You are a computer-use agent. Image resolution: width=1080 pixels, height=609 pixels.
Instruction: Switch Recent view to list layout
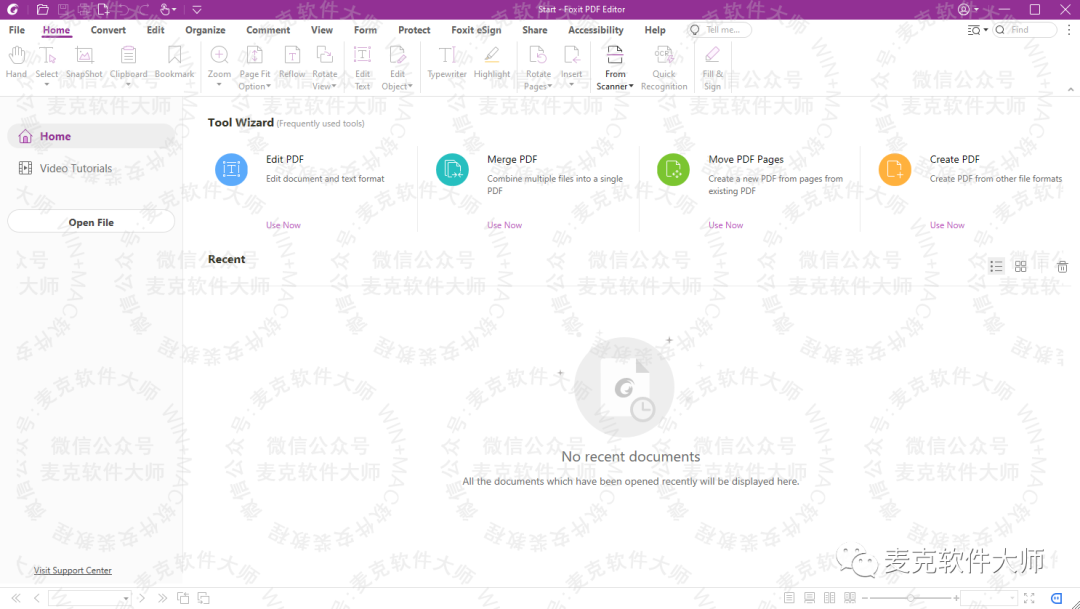[996, 267]
